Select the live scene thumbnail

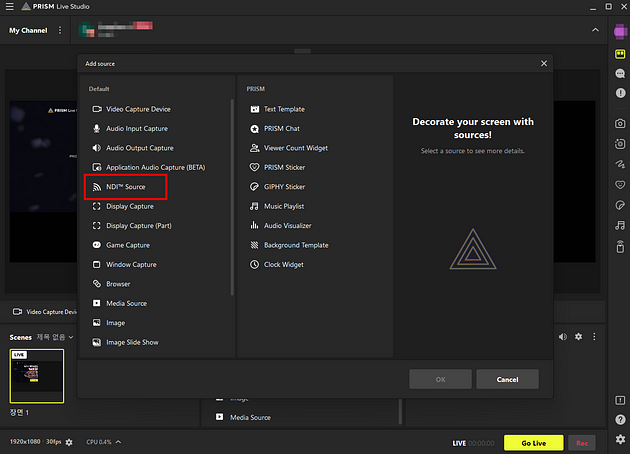click(x=37, y=376)
